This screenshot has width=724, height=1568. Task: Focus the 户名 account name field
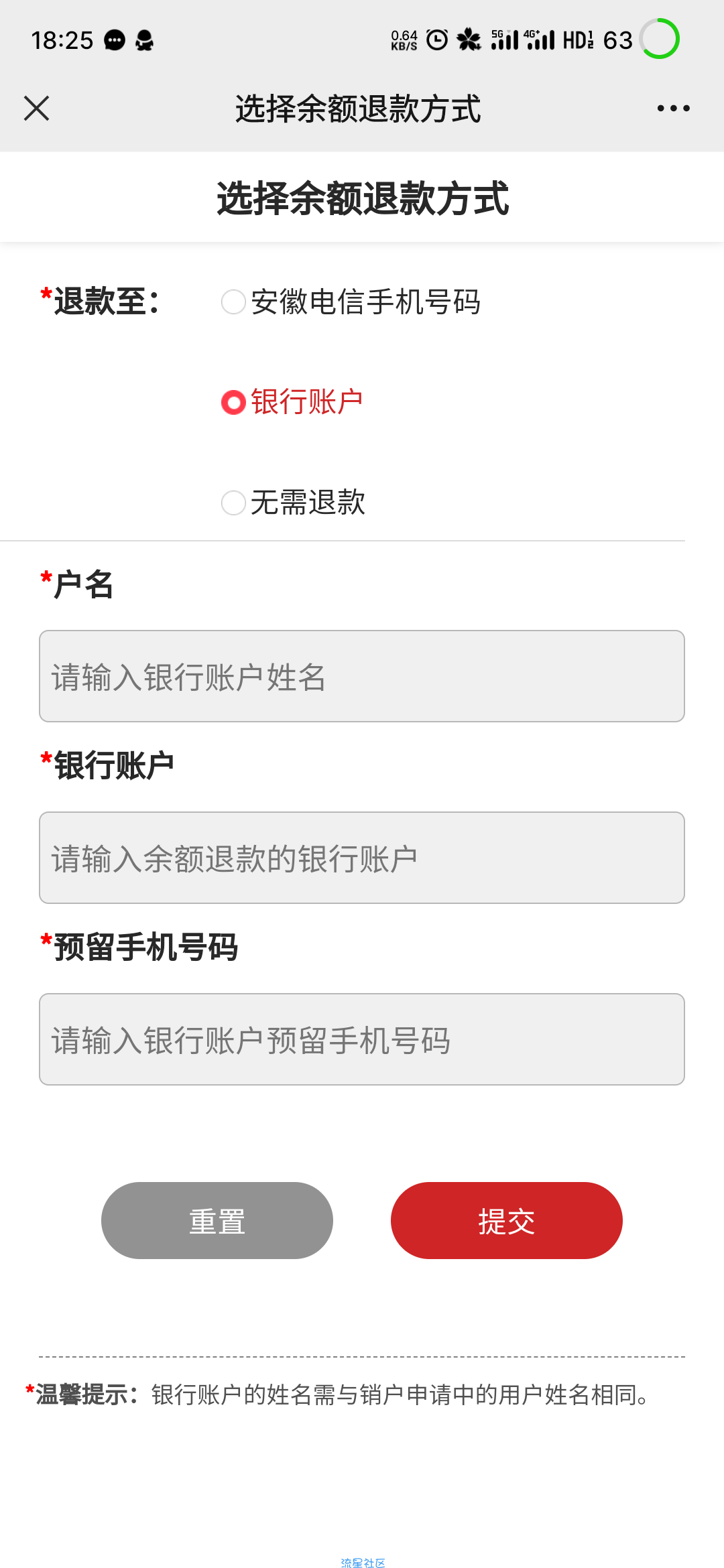point(362,676)
